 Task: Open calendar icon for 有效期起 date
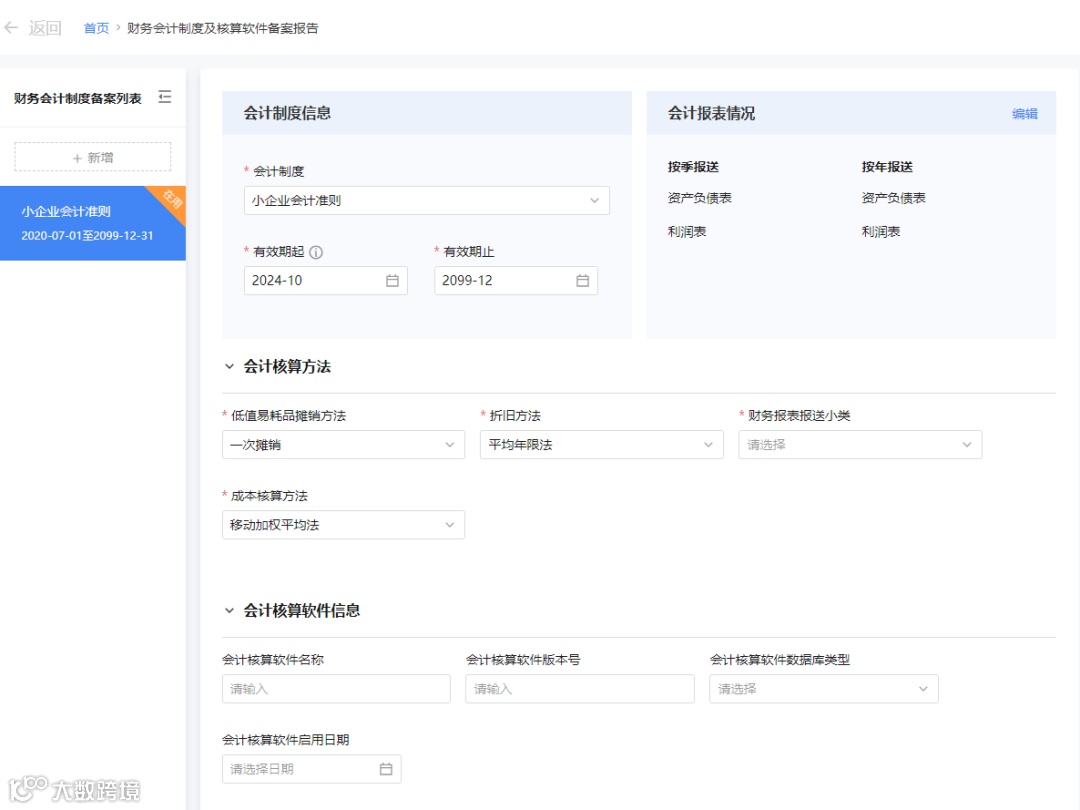(x=392, y=280)
